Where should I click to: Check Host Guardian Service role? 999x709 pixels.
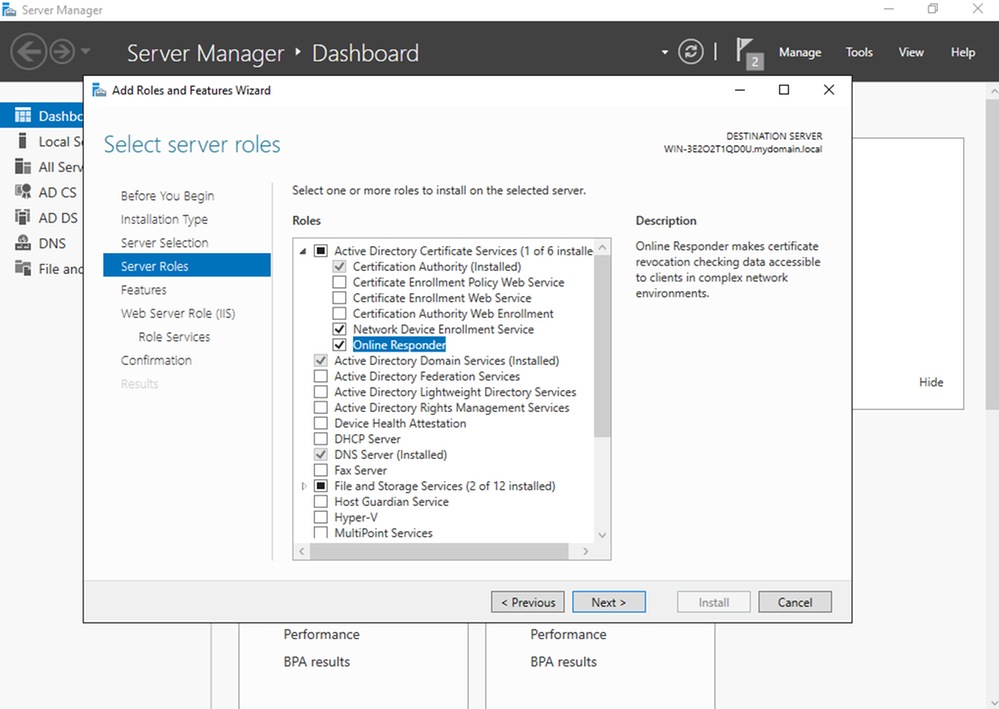[321, 501]
